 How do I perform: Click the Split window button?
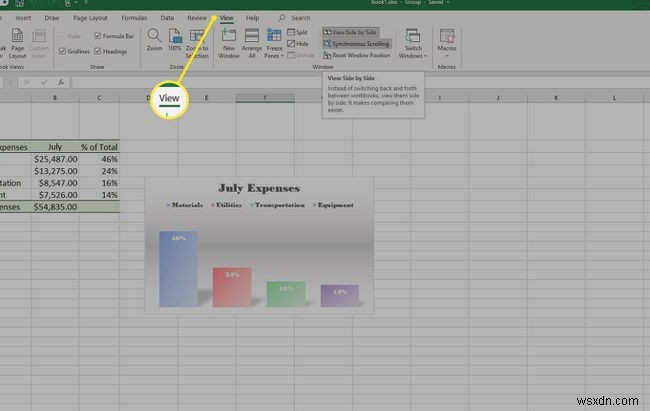pyautogui.click(x=297, y=32)
